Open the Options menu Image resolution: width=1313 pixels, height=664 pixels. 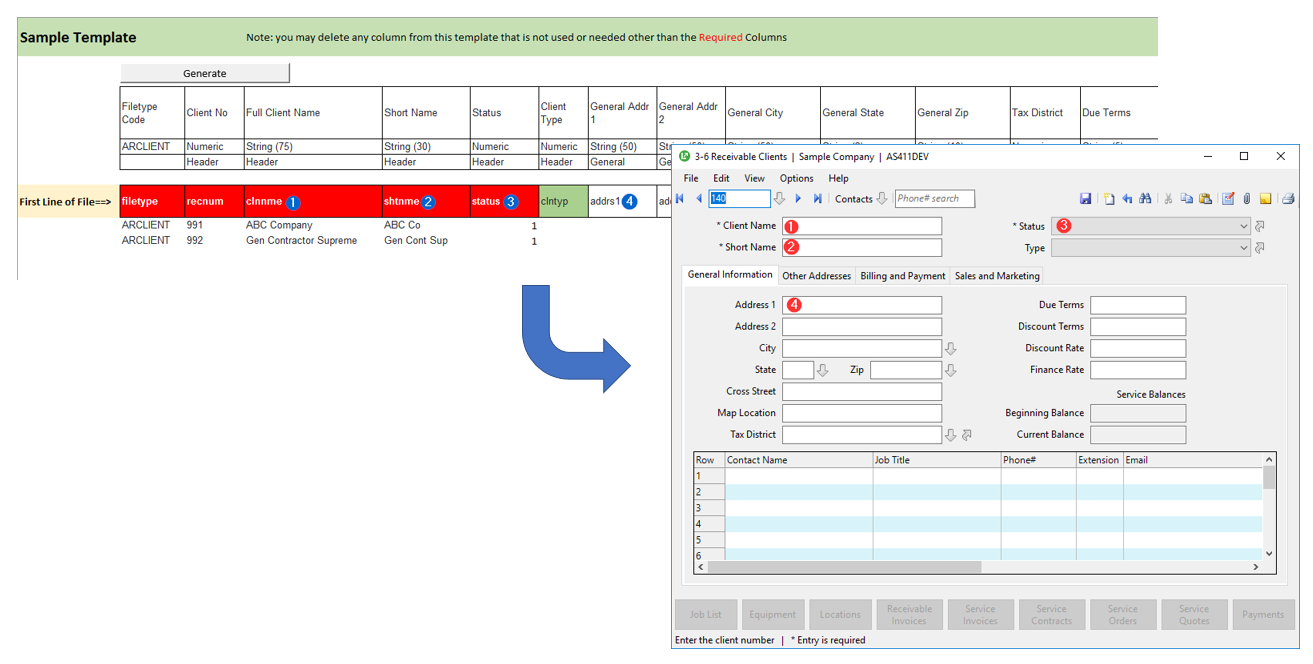(796, 179)
